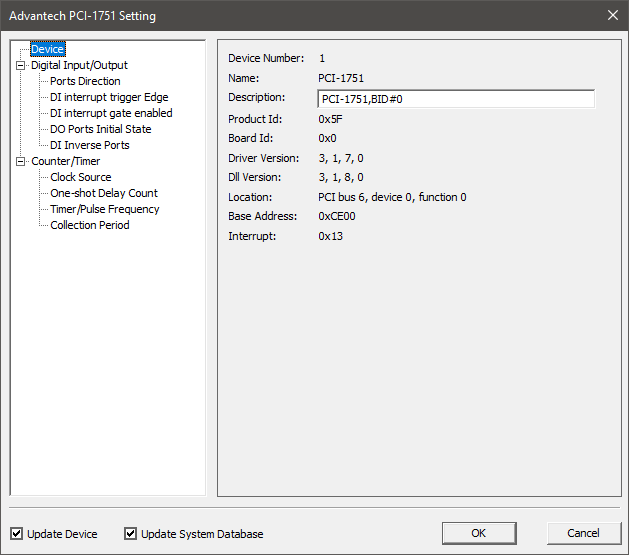Collapse the Counter/Timer tree node

pyautogui.click(x=20, y=161)
